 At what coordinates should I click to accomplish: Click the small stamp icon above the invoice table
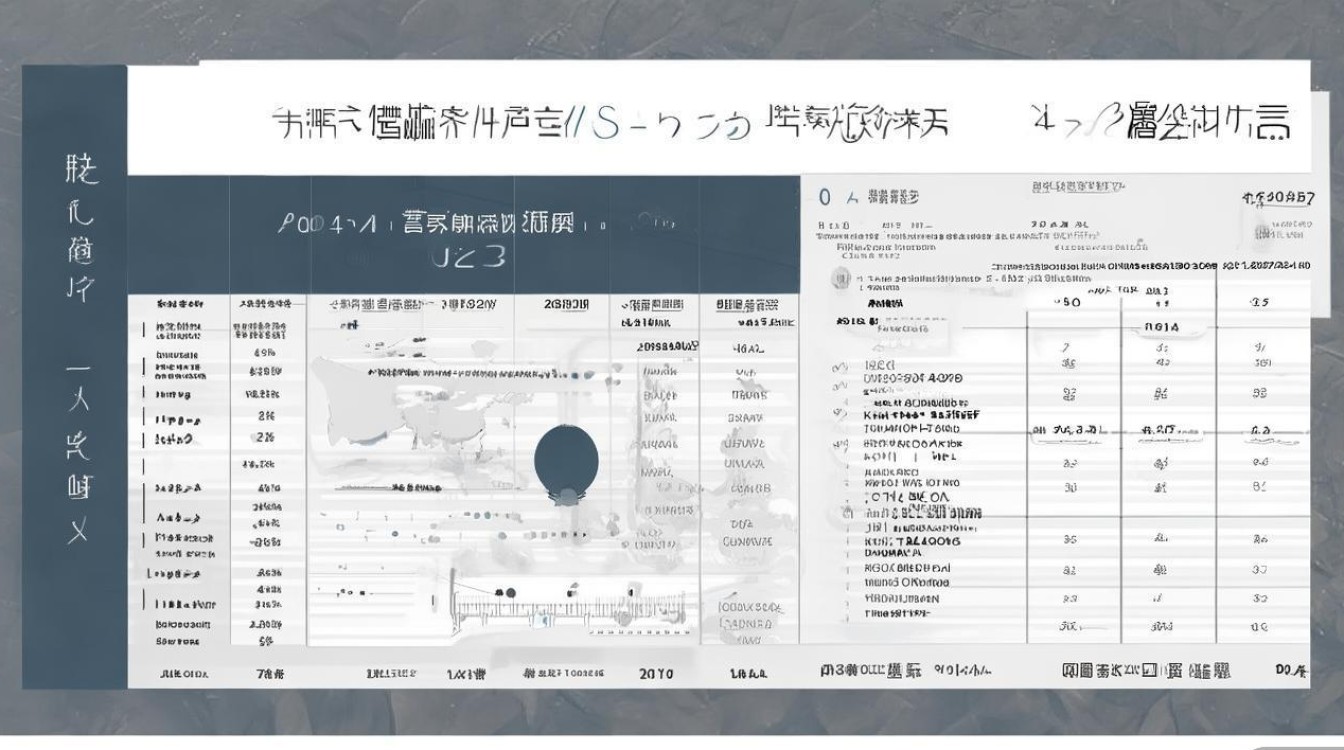pos(839,277)
